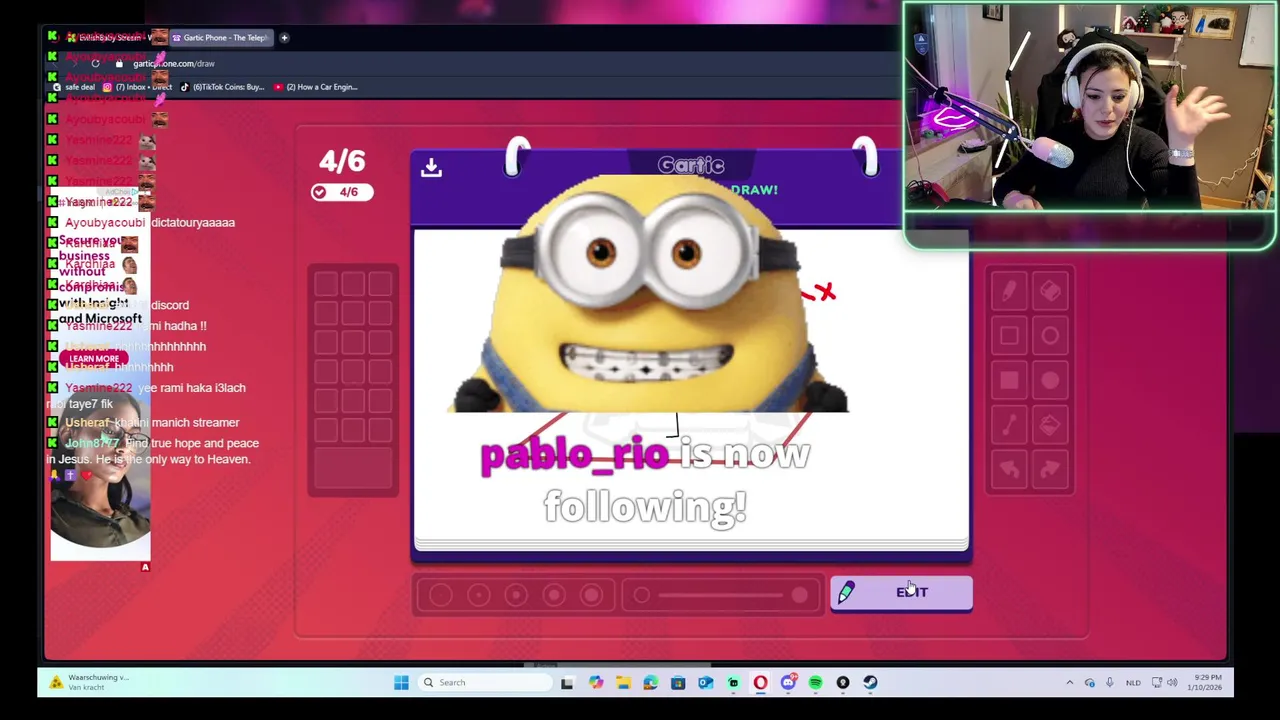1280x720 pixels.
Task: Select the paint bucket fill tool
Action: 1050,425
